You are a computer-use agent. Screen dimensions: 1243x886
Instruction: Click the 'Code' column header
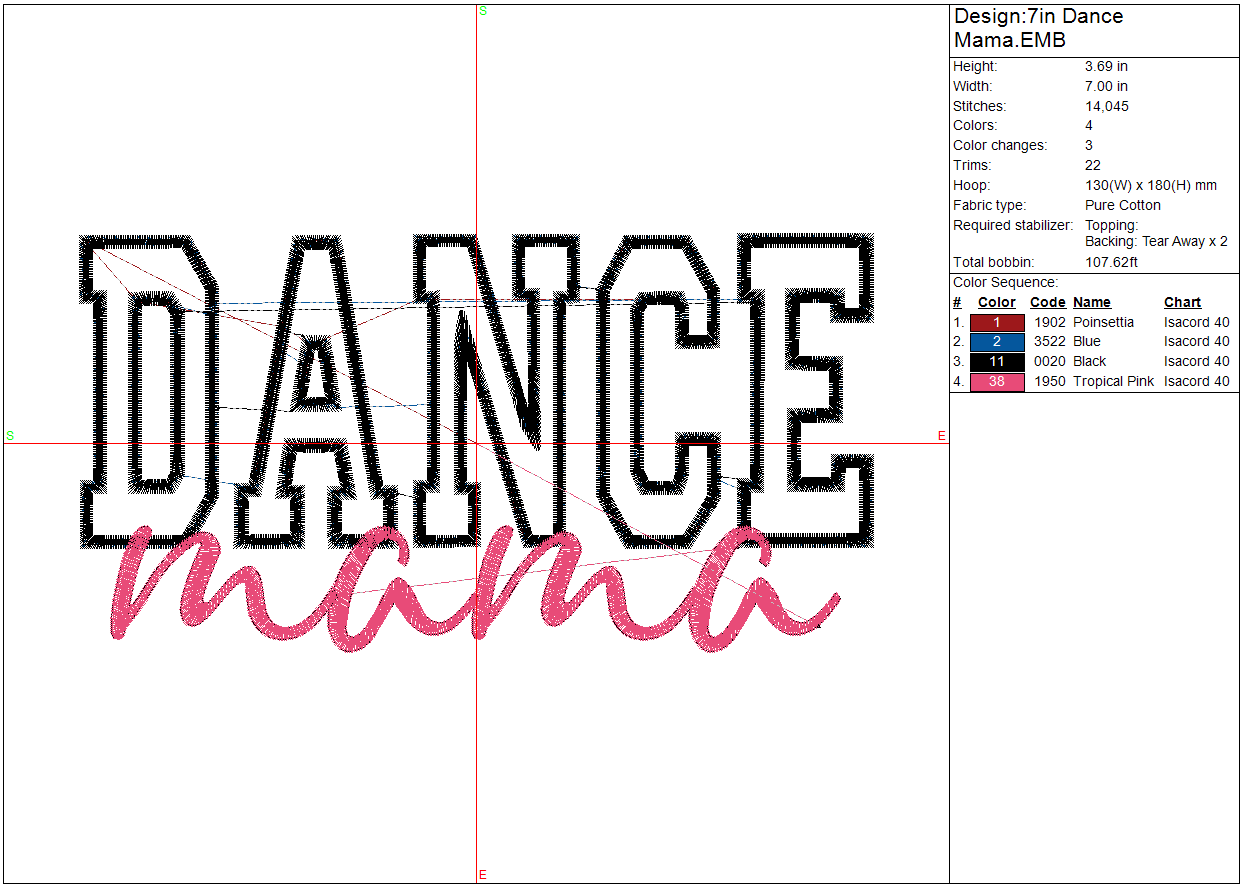point(1047,302)
